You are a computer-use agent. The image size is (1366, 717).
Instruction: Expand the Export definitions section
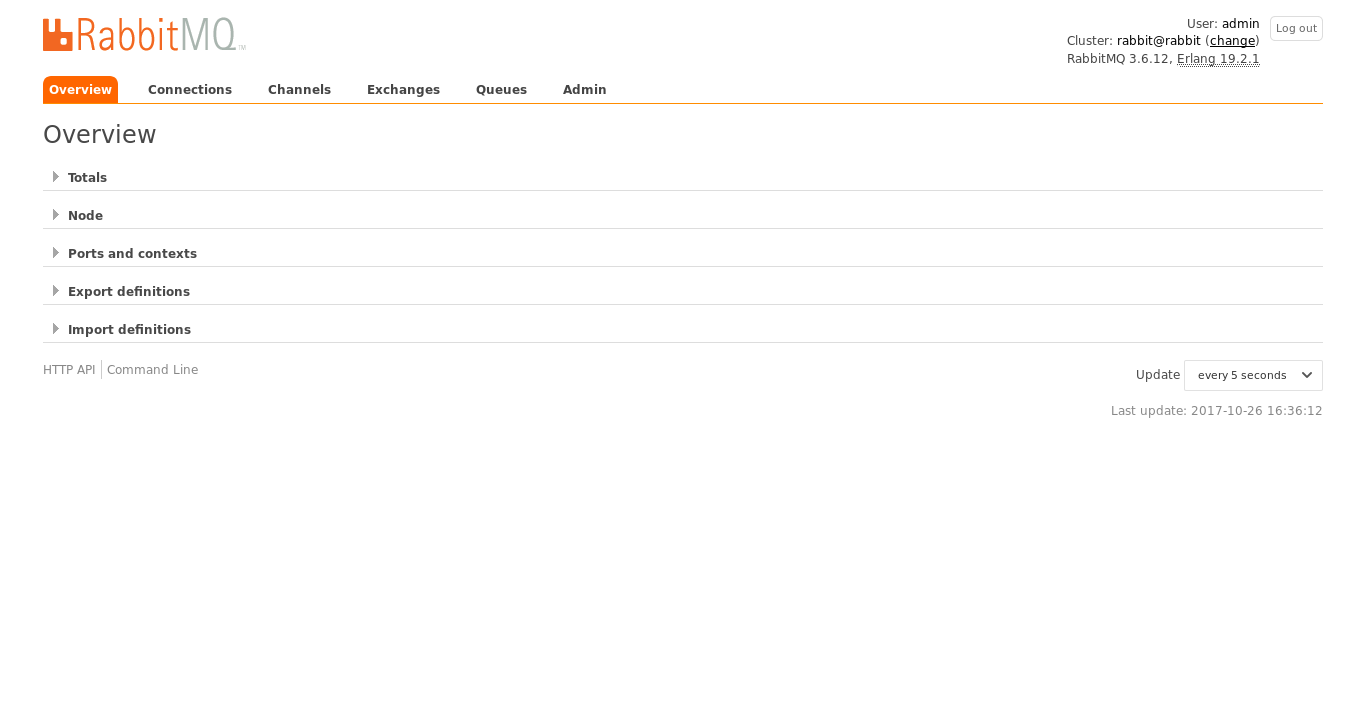128,291
